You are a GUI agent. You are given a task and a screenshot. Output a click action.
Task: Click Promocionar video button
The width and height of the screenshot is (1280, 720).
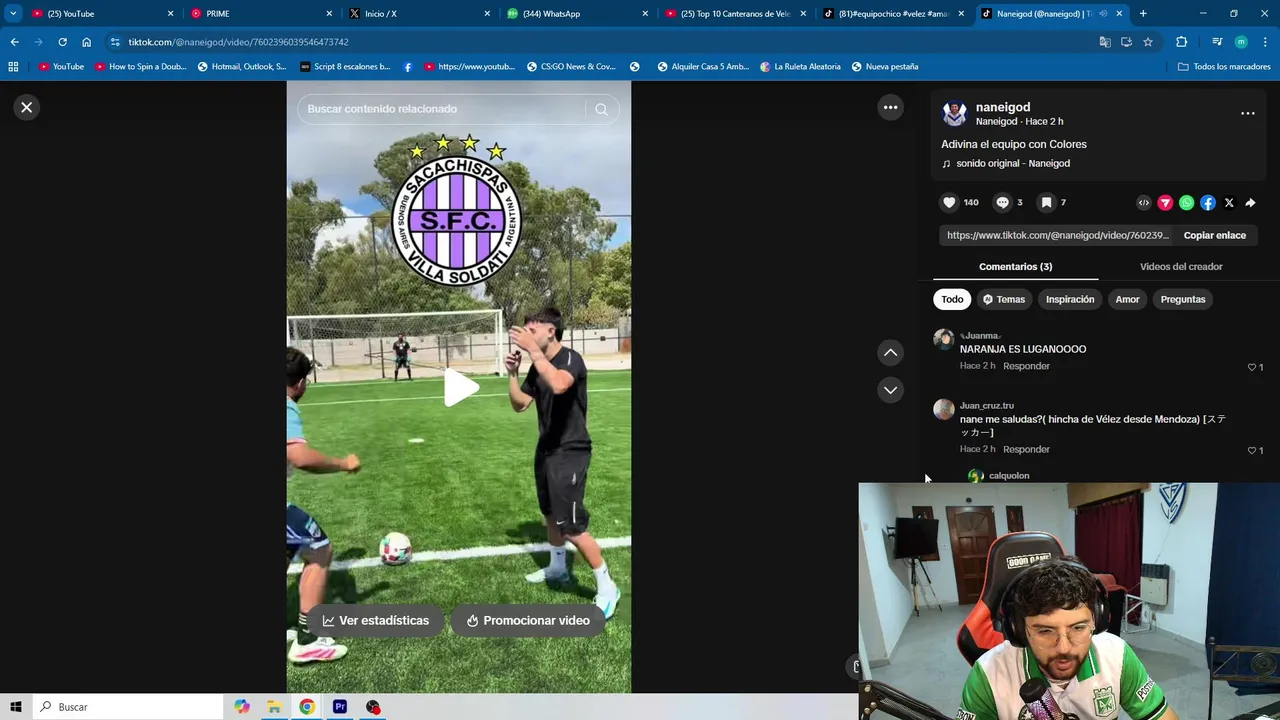(528, 620)
